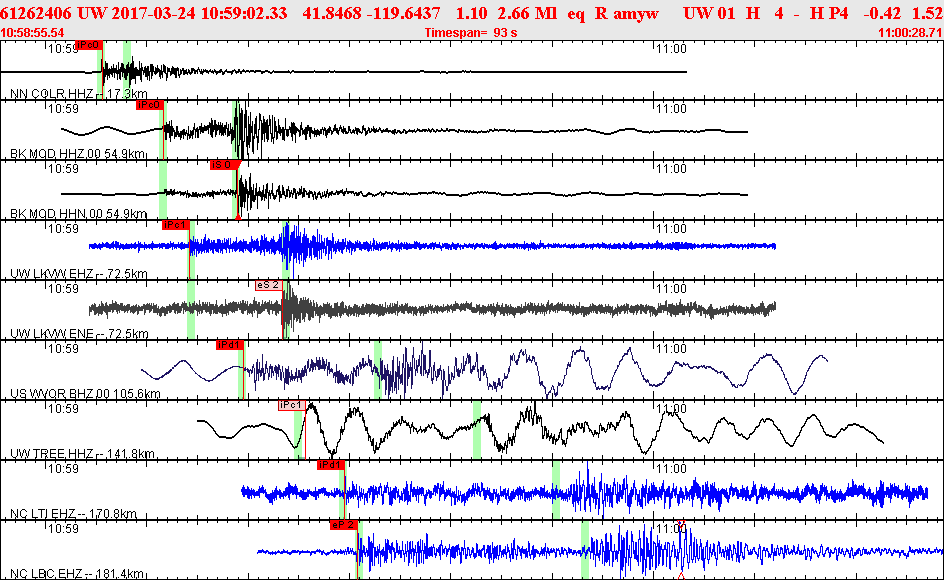This screenshot has width=944, height=580.
Task: Click the later green predicted-arrival bar on US WVOR BHZ
Action: (377, 370)
